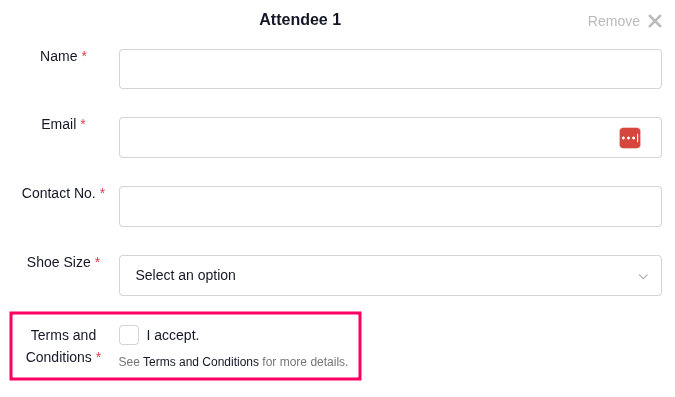Click the "for more details" help text
The height and width of the screenshot is (397, 675).
coord(305,362)
